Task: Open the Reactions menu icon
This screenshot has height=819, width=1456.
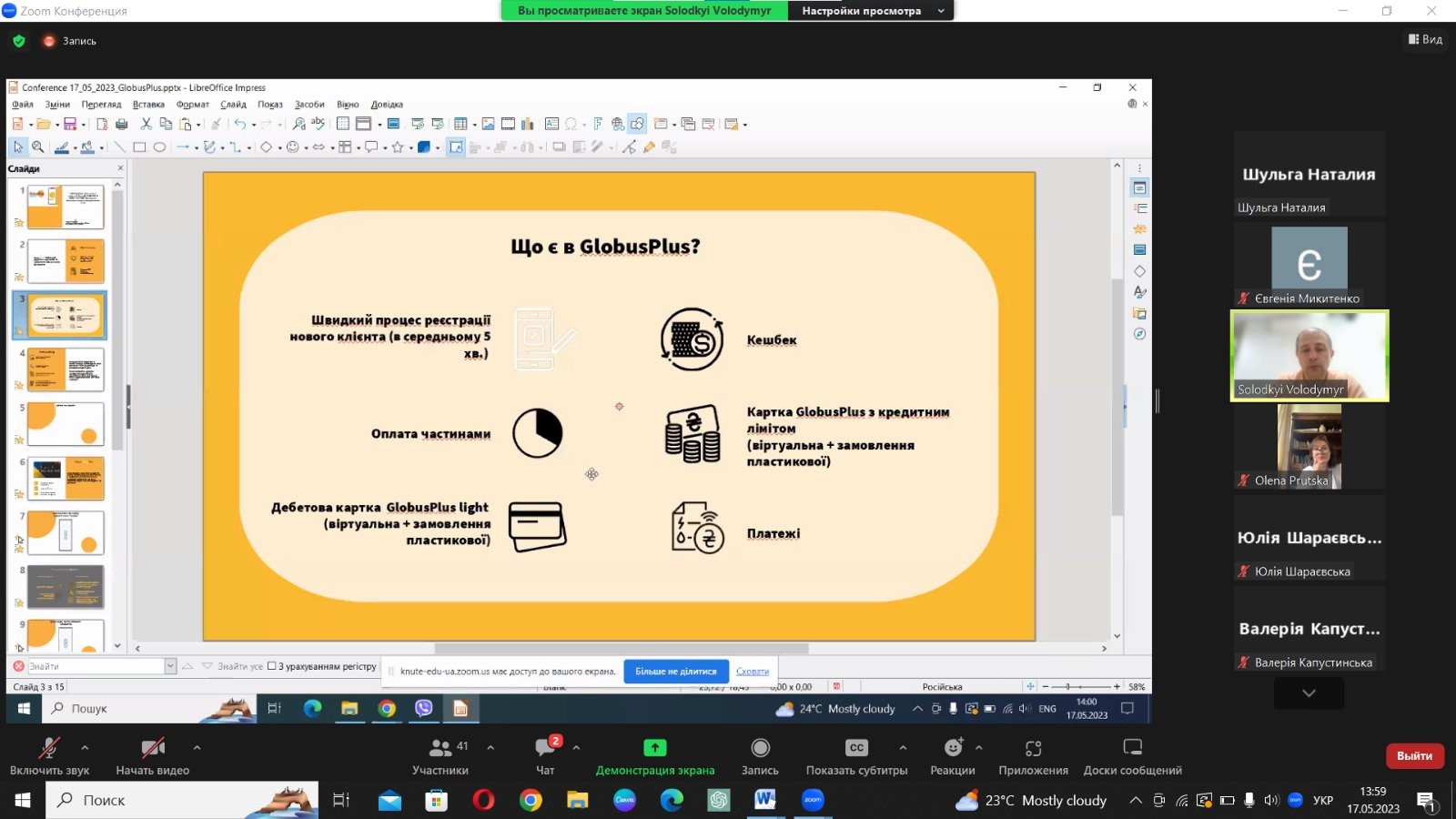Action: coord(953,748)
